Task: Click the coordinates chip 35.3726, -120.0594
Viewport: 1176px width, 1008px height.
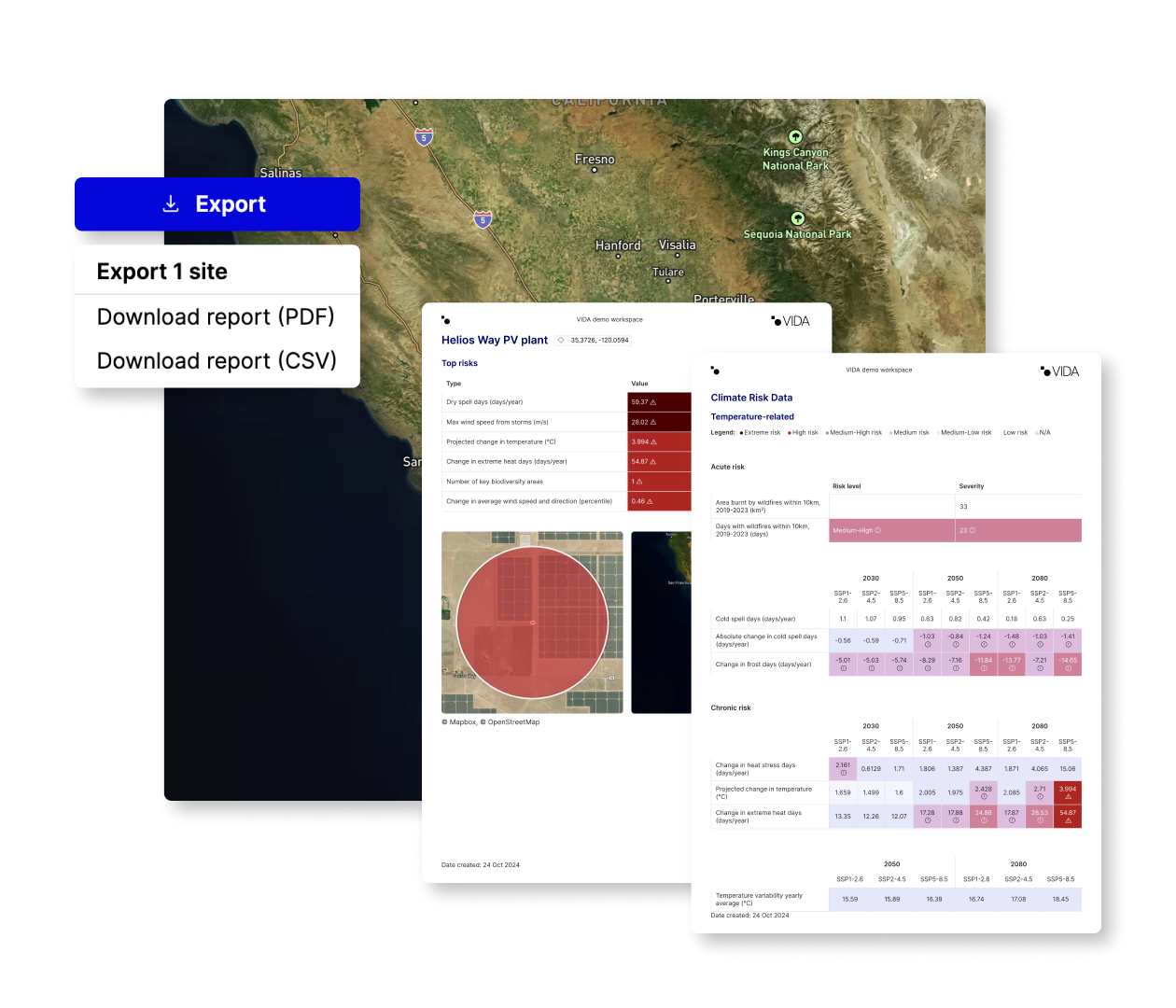Action: point(594,341)
